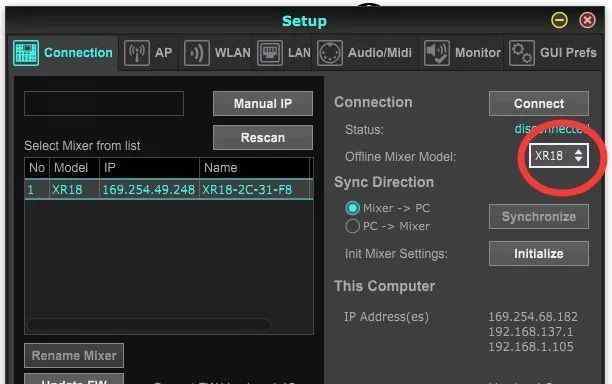The image size is (612, 384).
Task: Click the AP antenna icon
Action: click(137, 53)
